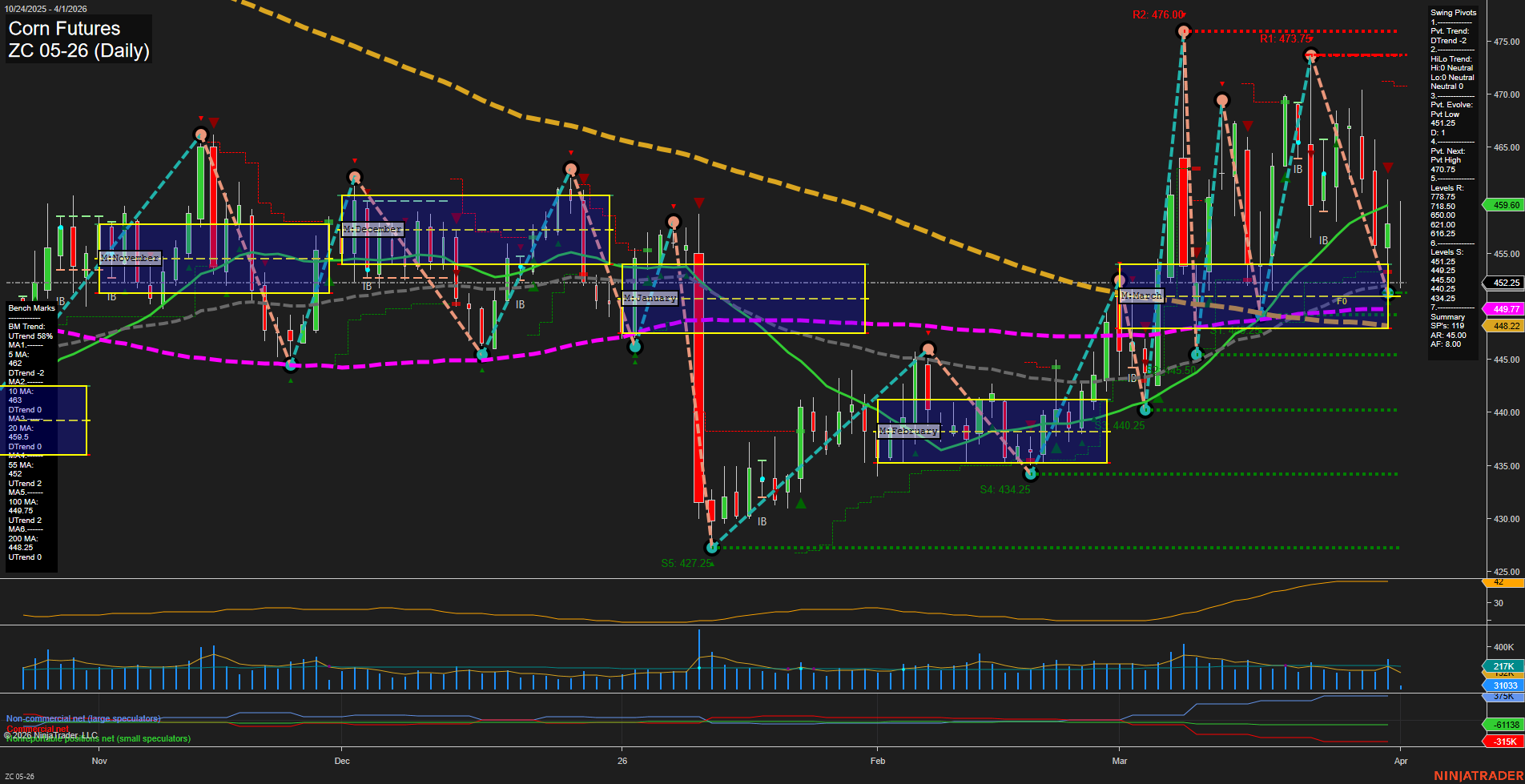Toggle the Non-commercial net (large speculators) legend
The image size is (1525, 784).
82,718
